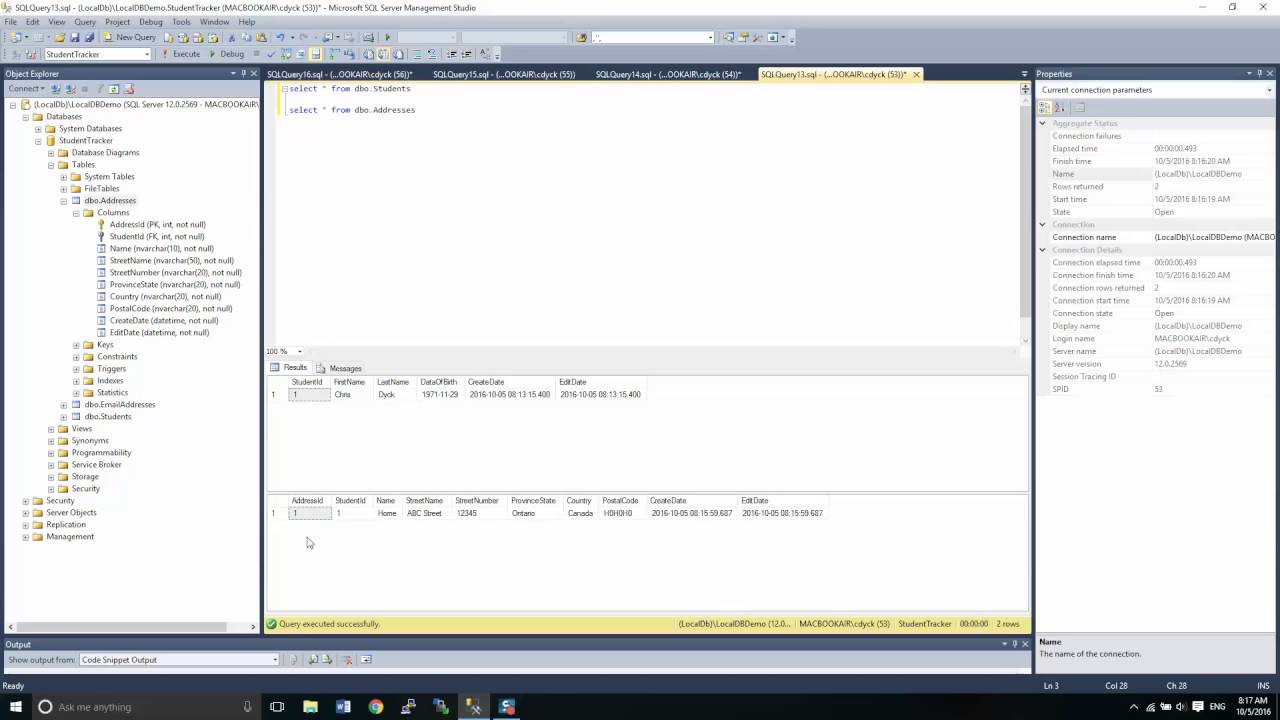Open the Results tab

pyautogui.click(x=289, y=368)
